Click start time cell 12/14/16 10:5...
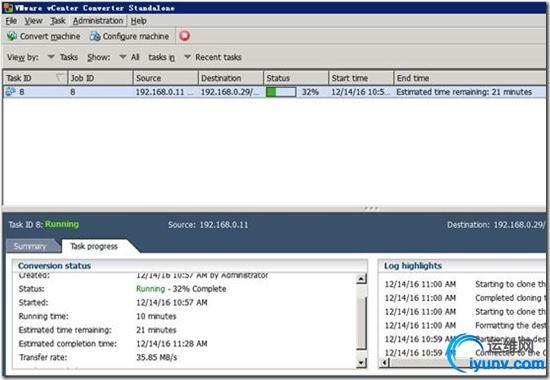The image size is (550, 380). (x=360, y=92)
